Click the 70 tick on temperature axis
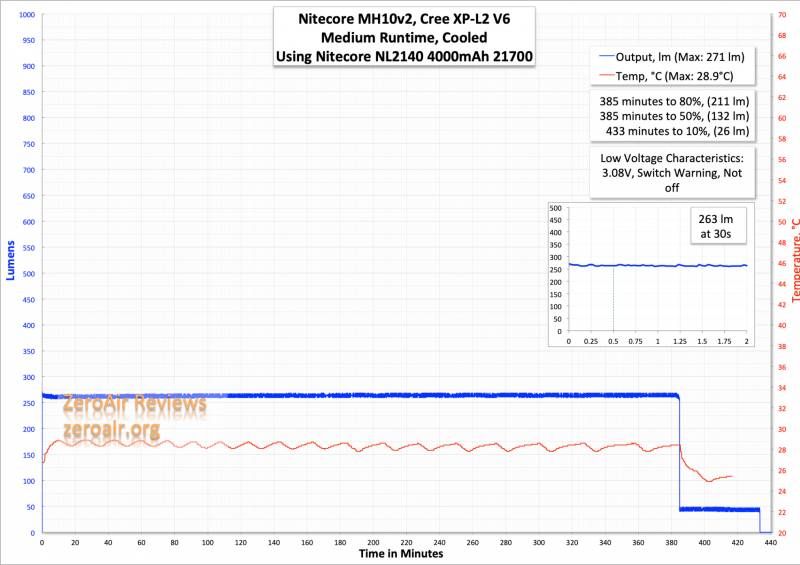Image resolution: width=800 pixels, height=565 pixels. click(782, 15)
